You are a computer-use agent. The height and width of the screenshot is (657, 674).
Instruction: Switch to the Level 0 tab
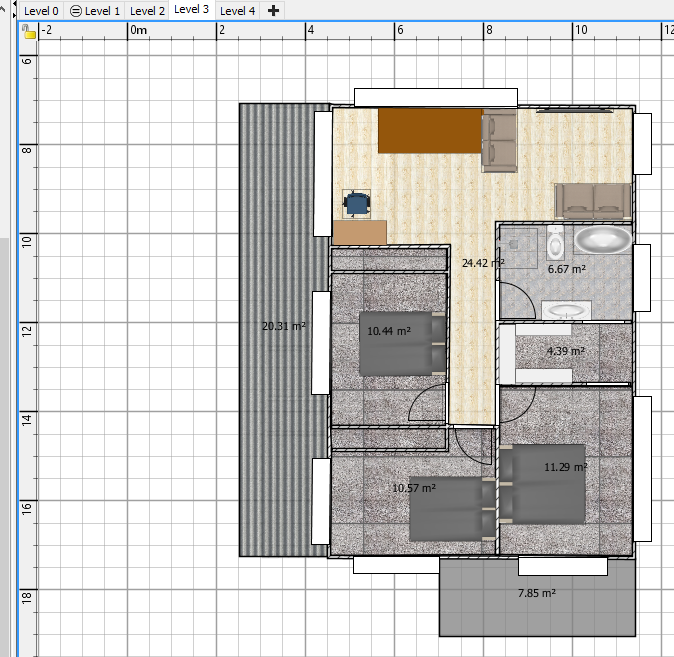point(41,11)
